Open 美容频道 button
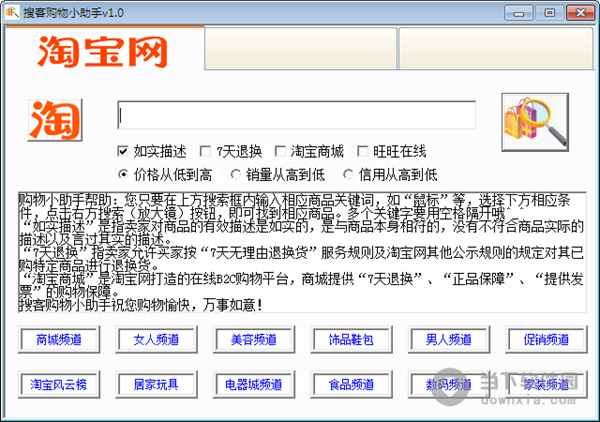 [254, 339]
